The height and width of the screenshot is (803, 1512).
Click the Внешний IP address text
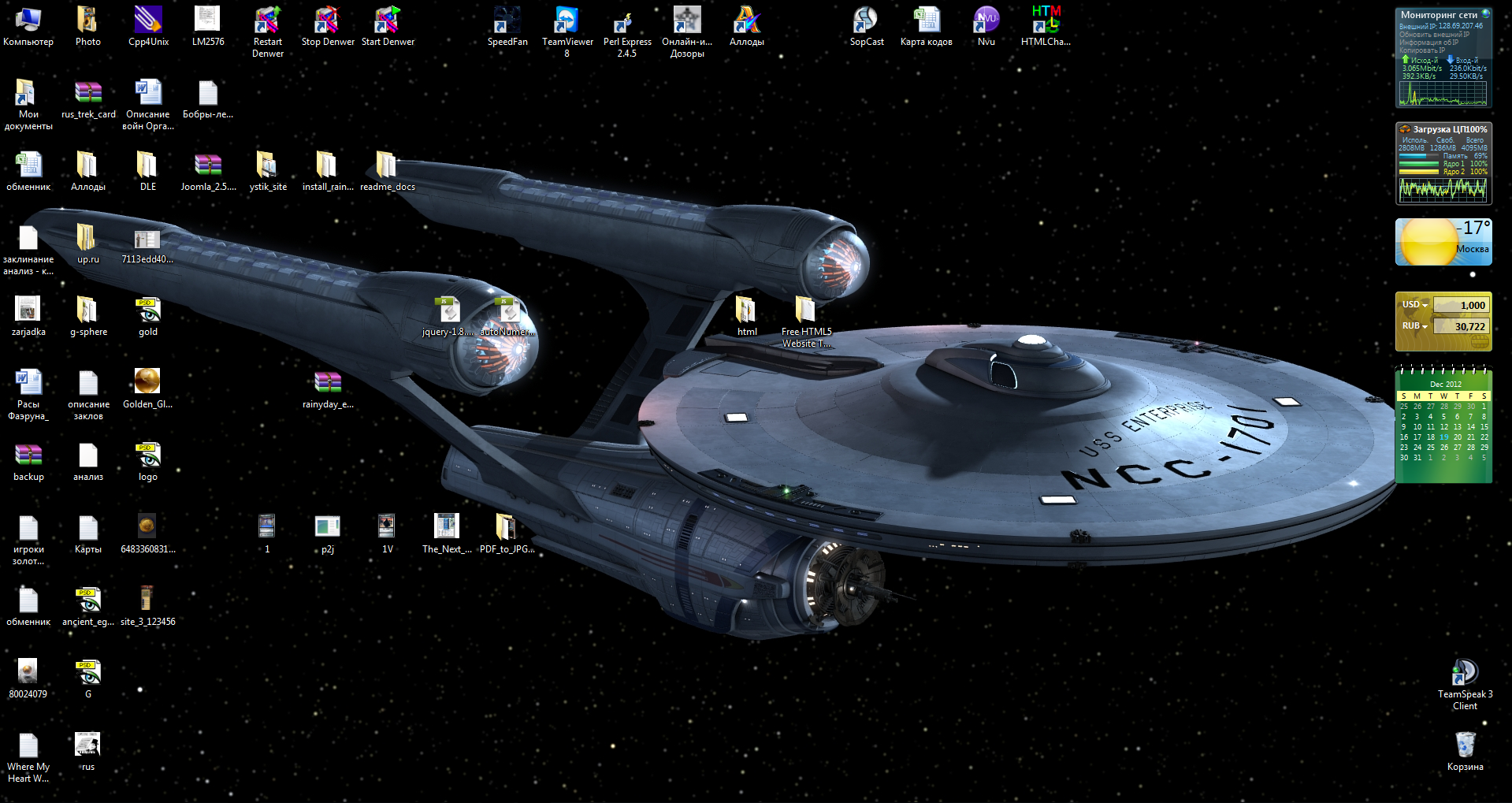[1441, 26]
